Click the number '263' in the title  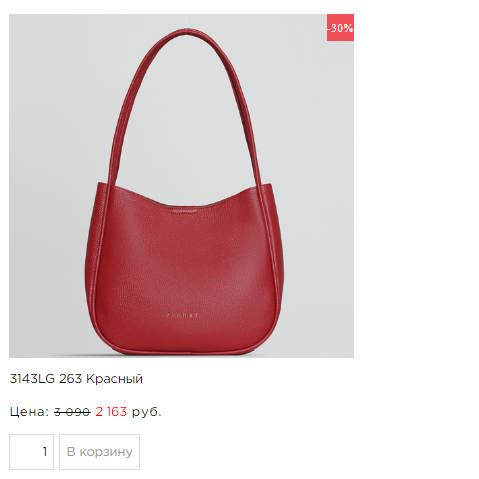pyautogui.click(x=70, y=379)
